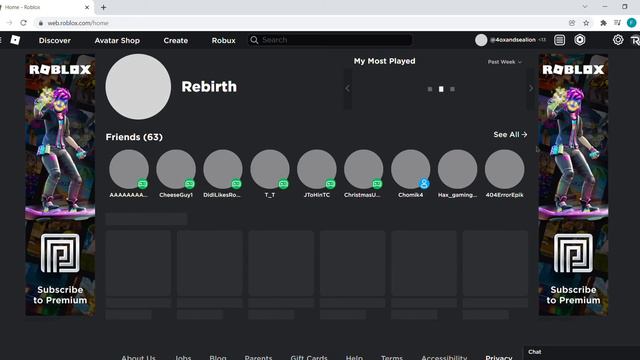This screenshot has height=360, width=640.
Task: Open right Subscribe to Premium ad banner
Action: tap(573, 185)
